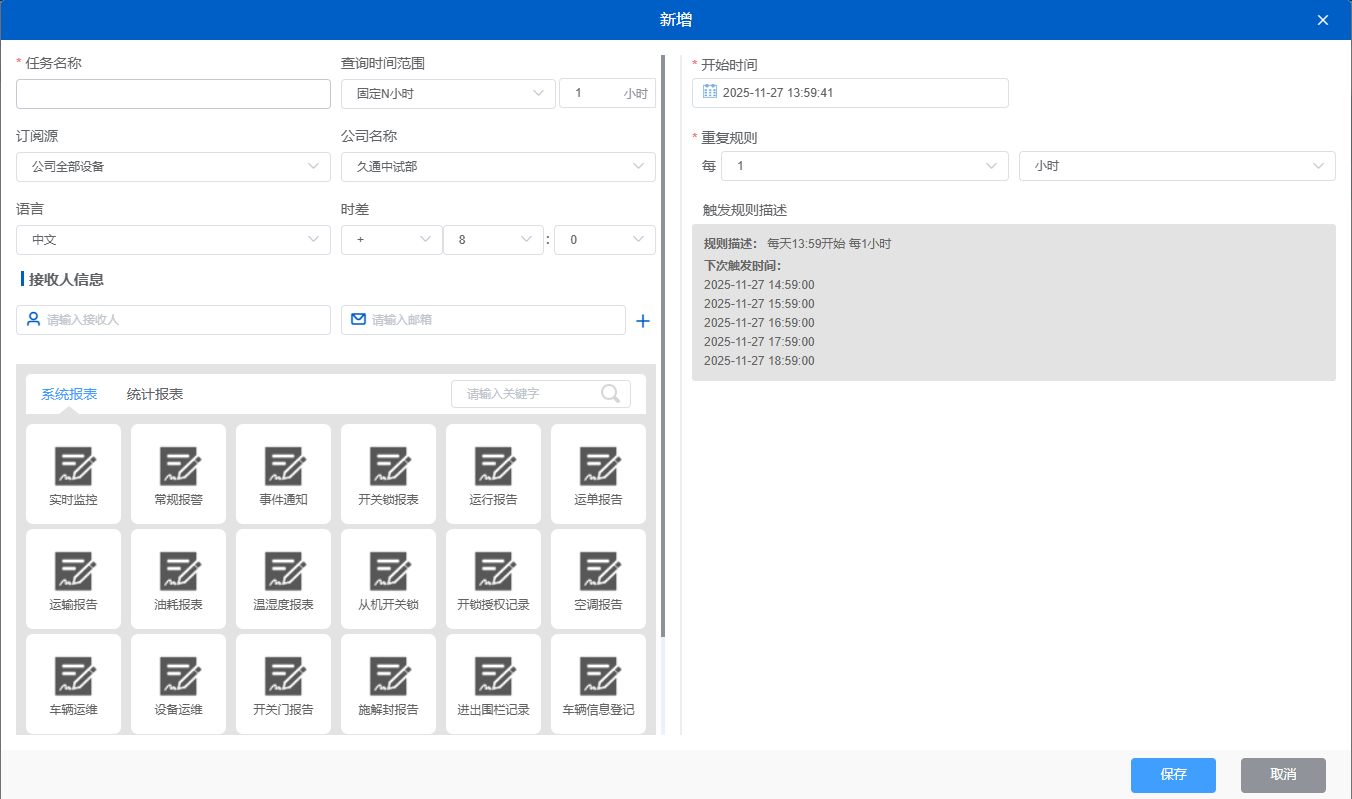Select the 进出围栏记录 report icon
This screenshot has height=799, width=1352.
493,678
